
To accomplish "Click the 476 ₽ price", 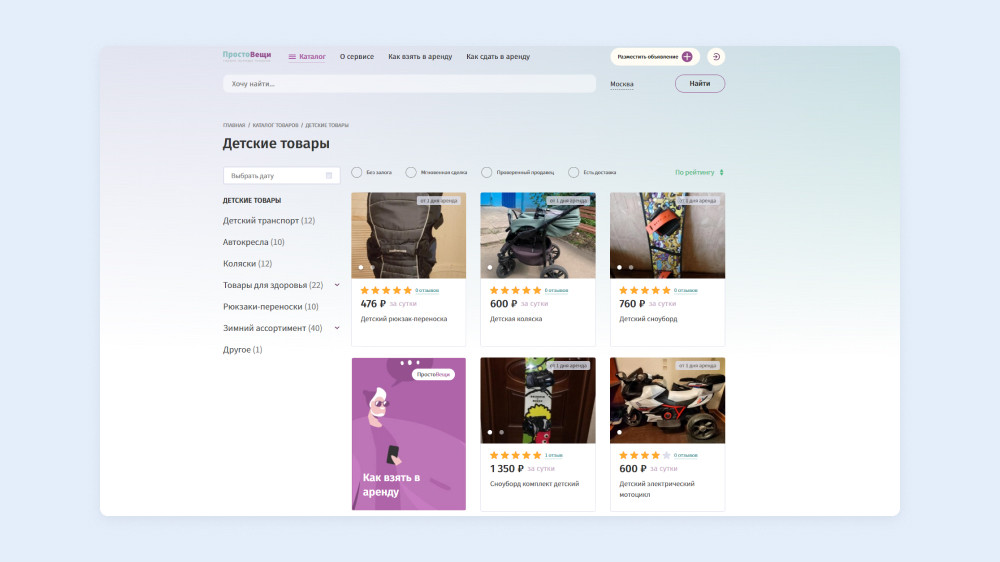I will 373,304.
